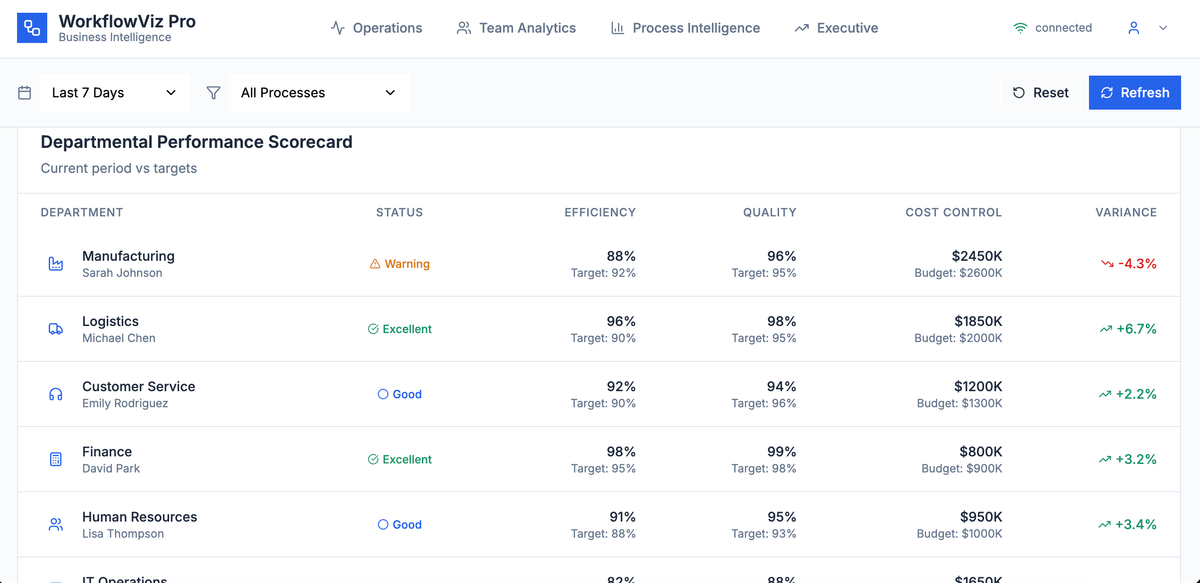Click the Reset button
This screenshot has width=1200, height=583.
[1041, 93]
